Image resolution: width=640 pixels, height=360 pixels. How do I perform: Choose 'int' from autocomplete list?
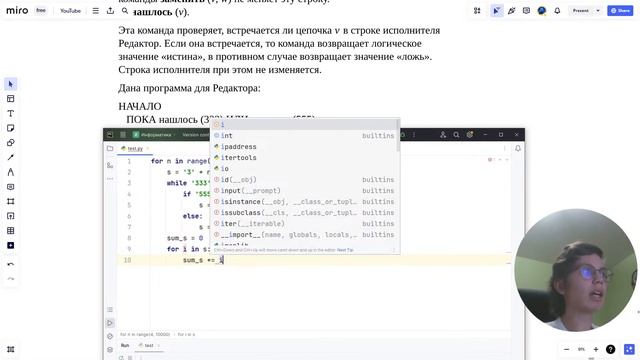[304, 136]
